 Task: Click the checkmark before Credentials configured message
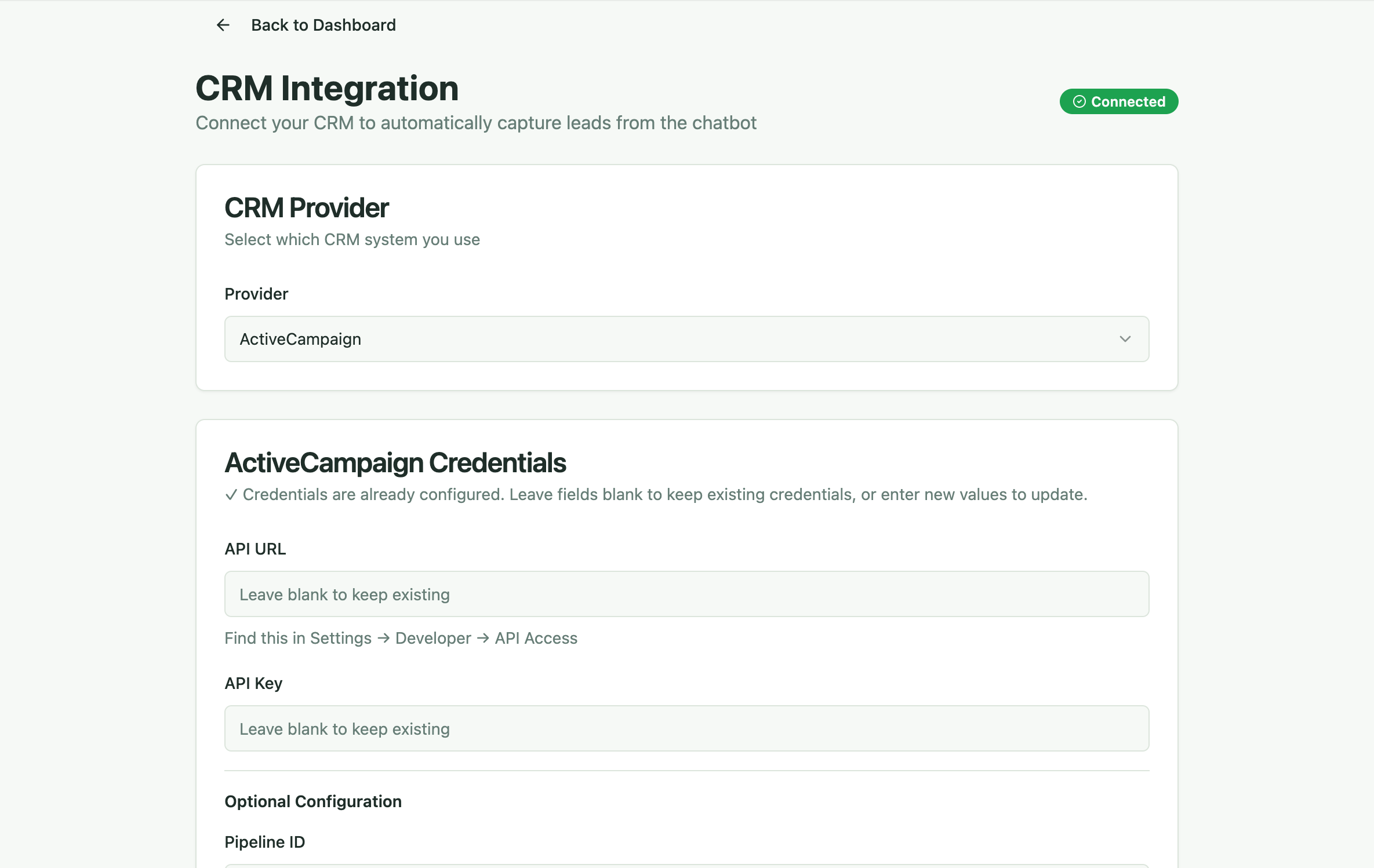231,495
